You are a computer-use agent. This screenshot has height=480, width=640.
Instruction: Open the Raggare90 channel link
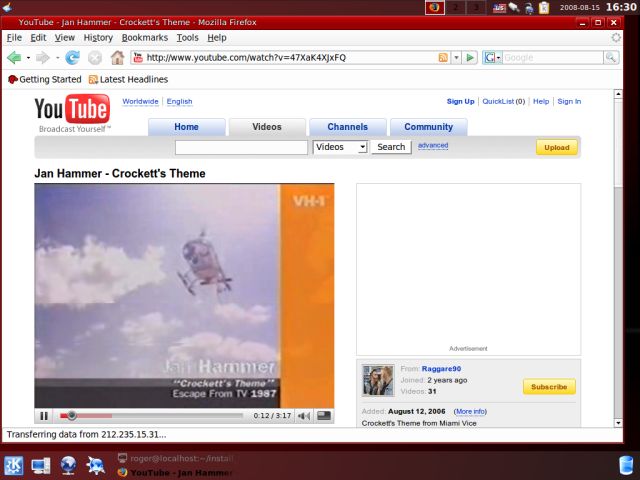click(x=441, y=369)
